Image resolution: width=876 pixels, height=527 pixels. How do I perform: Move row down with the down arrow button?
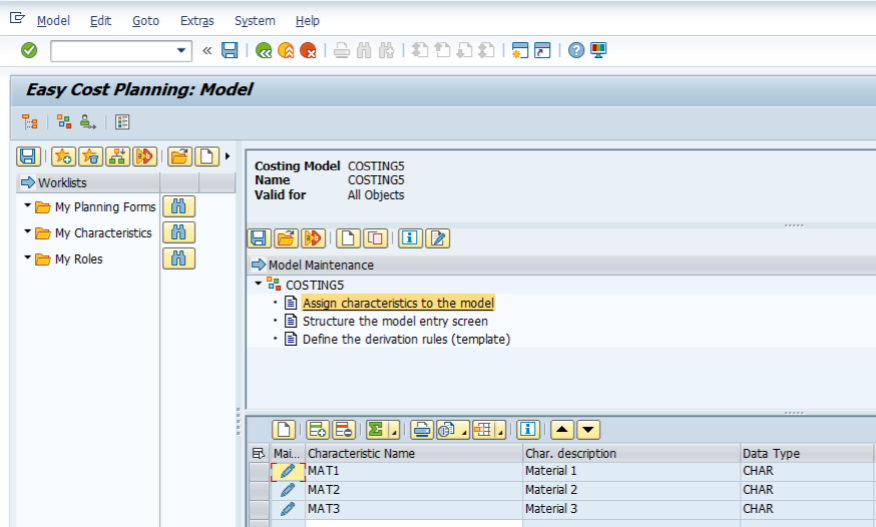pyautogui.click(x=588, y=430)
